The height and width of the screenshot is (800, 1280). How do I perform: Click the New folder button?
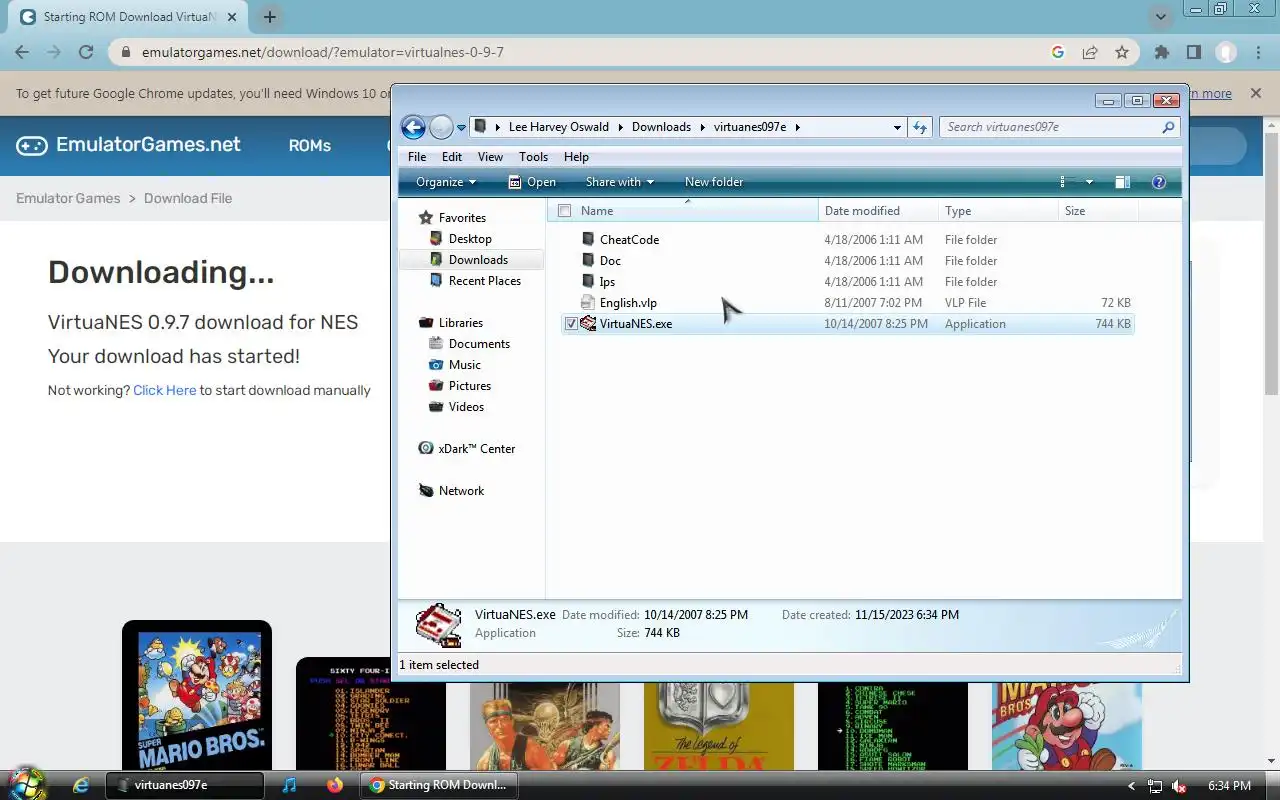(x=714, y=182)
